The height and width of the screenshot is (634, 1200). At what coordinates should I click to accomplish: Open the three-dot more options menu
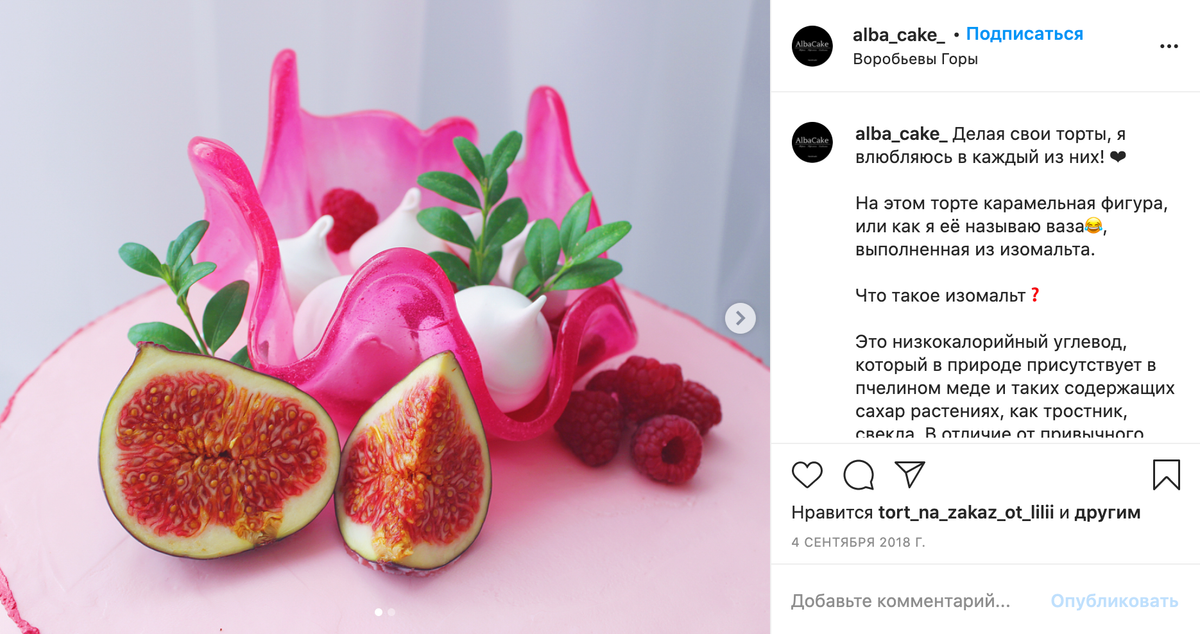[1169, 46]
